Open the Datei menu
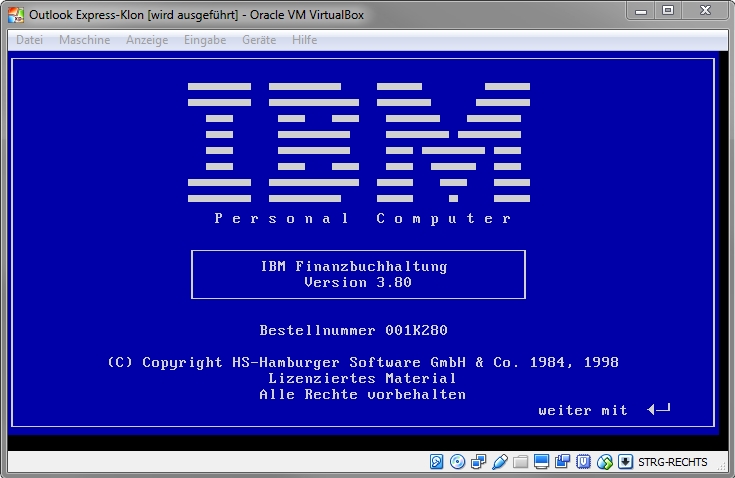The width and height of the screenshot is (735, 478). point(30,40)
